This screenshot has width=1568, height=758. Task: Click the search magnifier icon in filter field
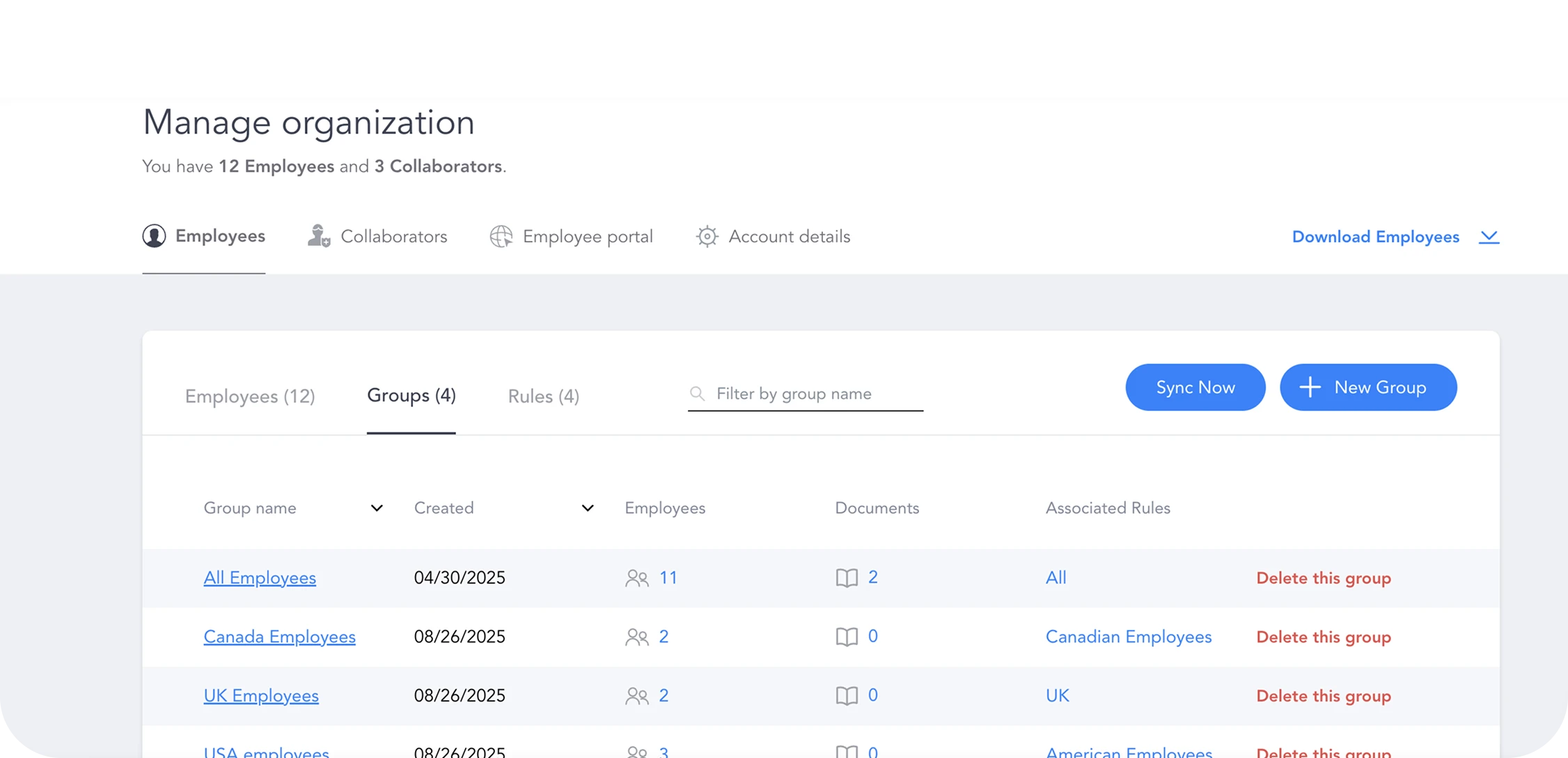tap(697, 394)
